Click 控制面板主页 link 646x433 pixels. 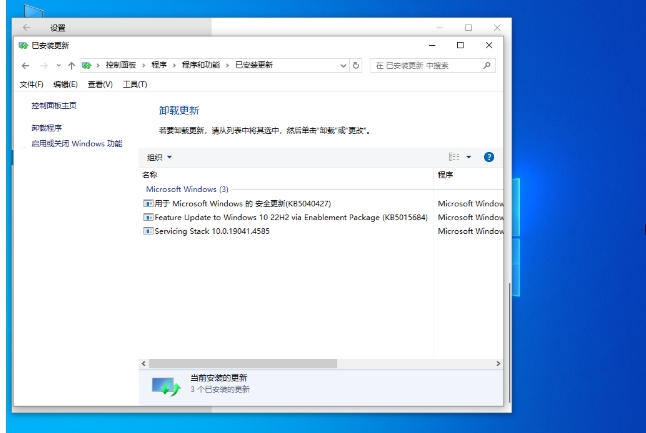coord(54,105)
